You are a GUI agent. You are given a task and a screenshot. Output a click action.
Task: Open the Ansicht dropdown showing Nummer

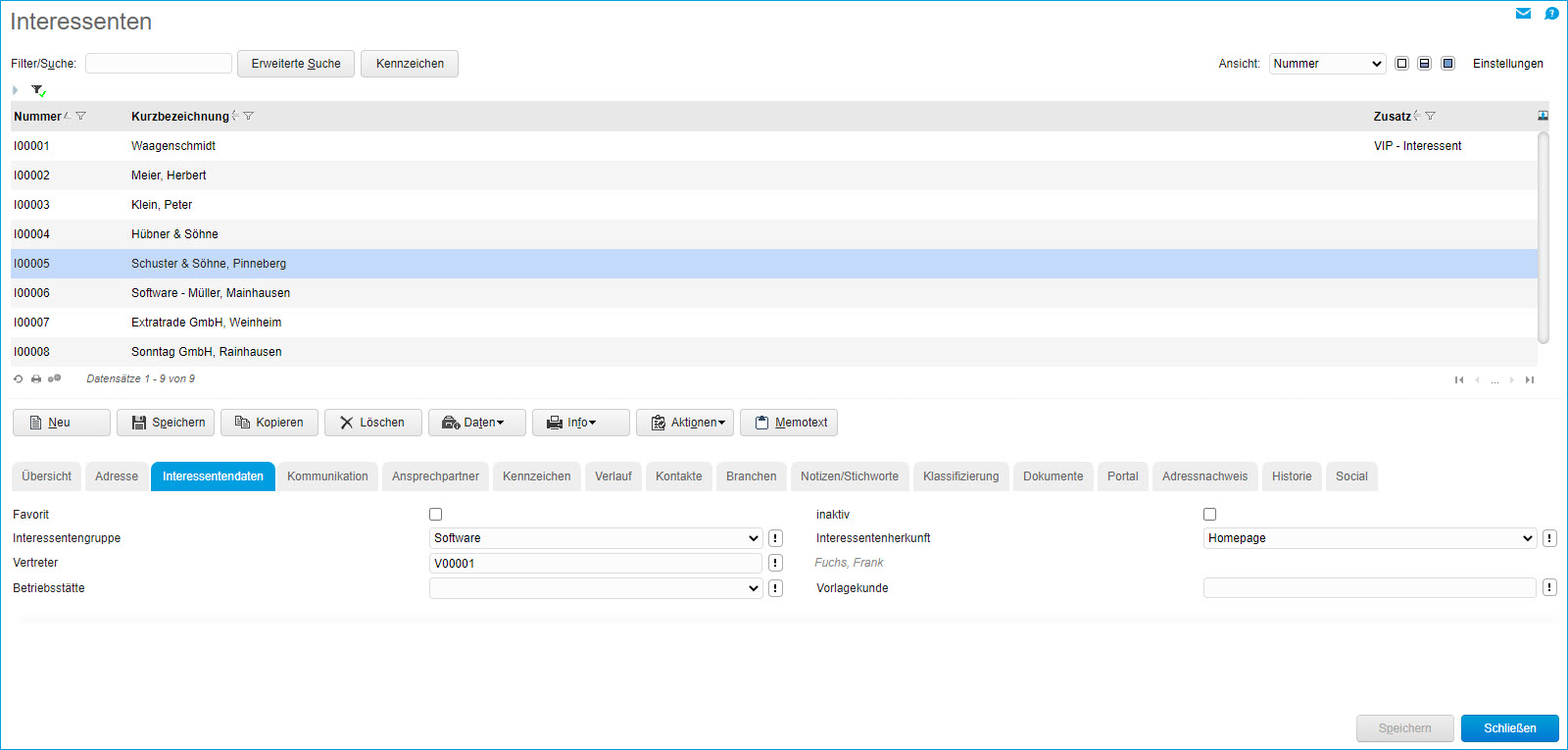coord(1327,64)
